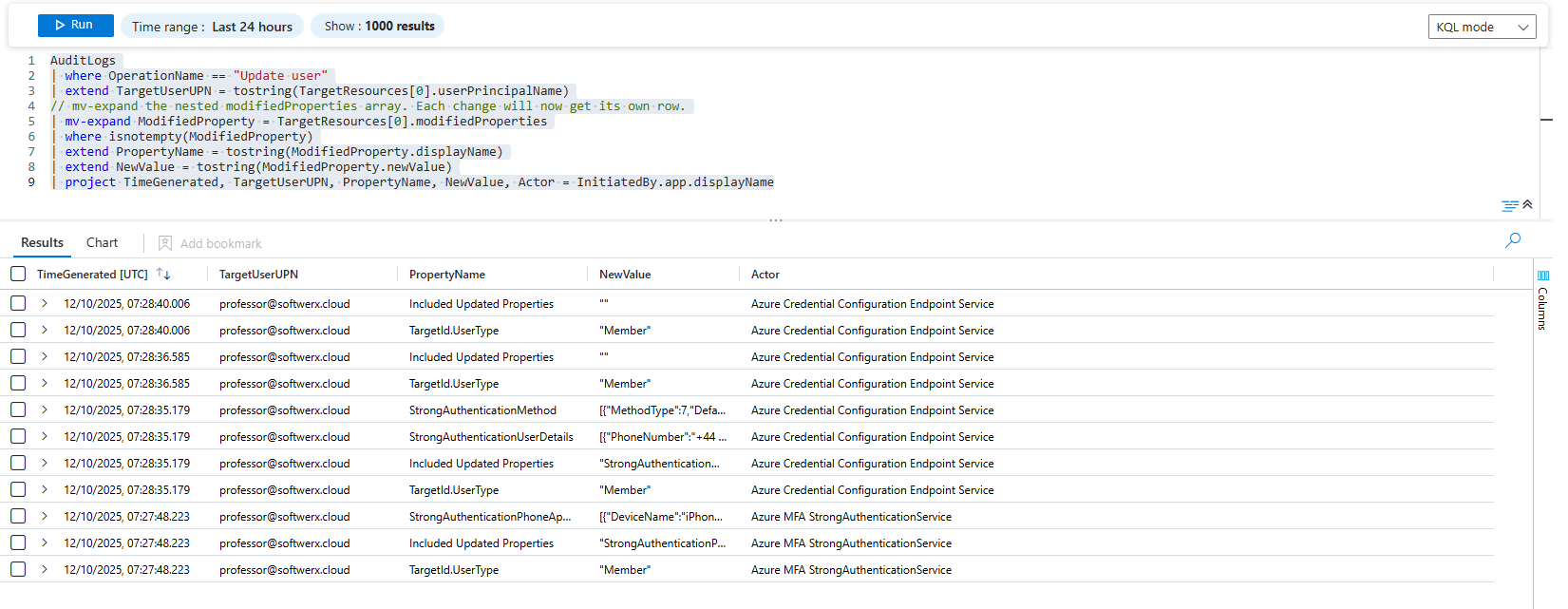Open the KQL mode dropdown

pyautogui.click(x=1482, y=27)
